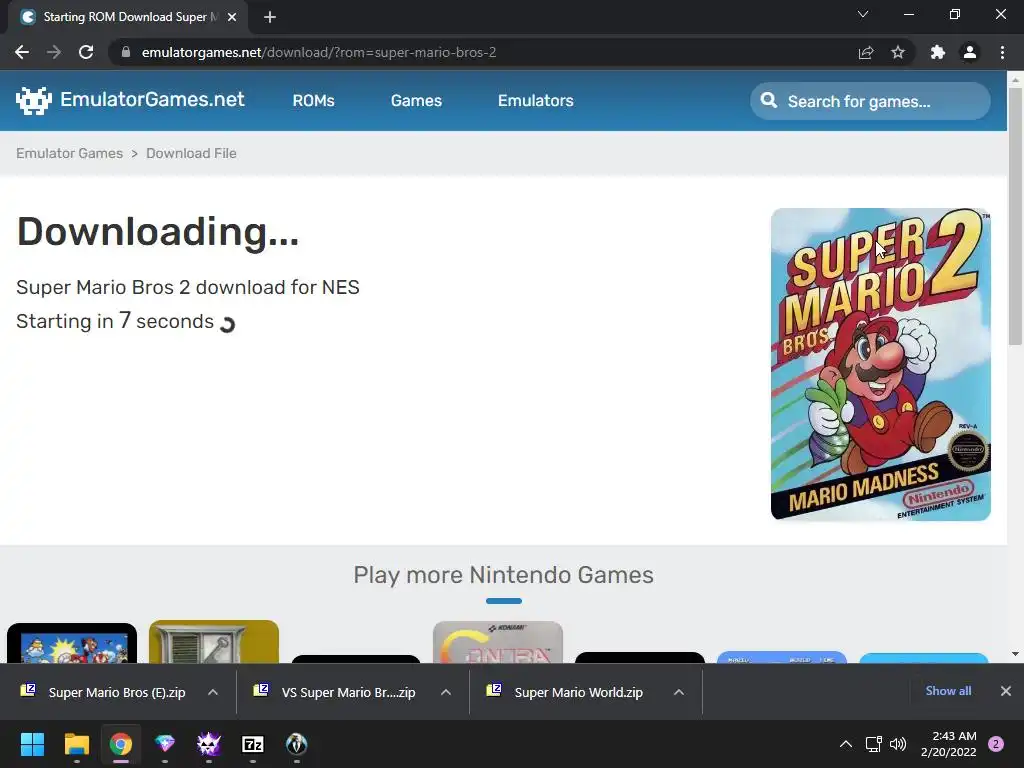Show hidden system tray icons
Screen dimensions: 1024x768
[846, 744]
